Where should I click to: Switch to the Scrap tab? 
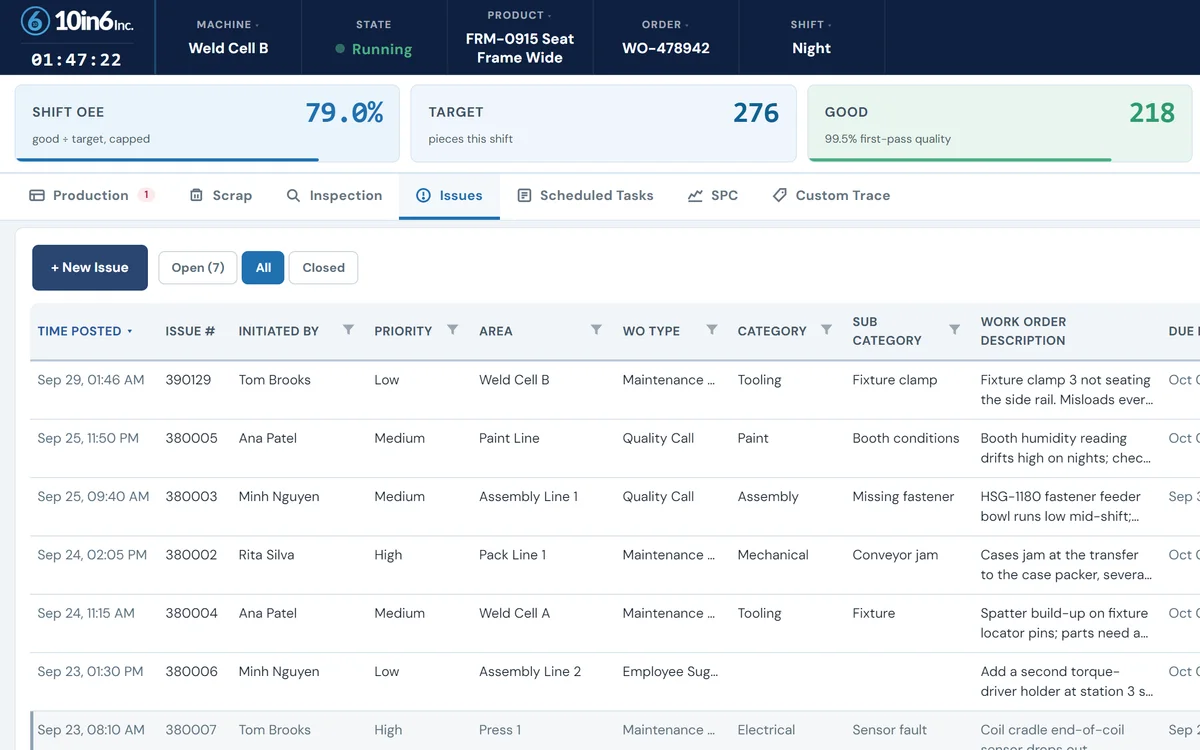[221, 196]
